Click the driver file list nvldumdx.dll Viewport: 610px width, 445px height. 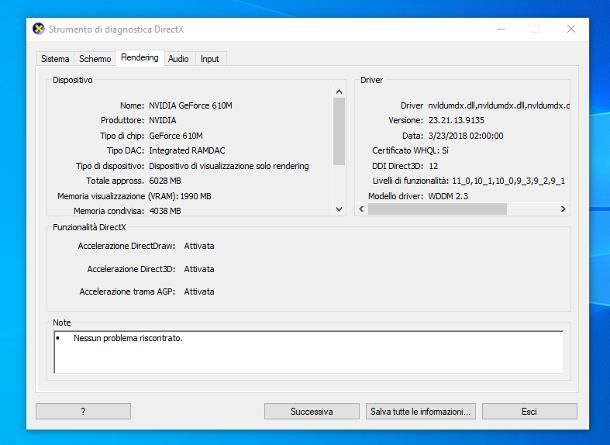coord(499,105)
